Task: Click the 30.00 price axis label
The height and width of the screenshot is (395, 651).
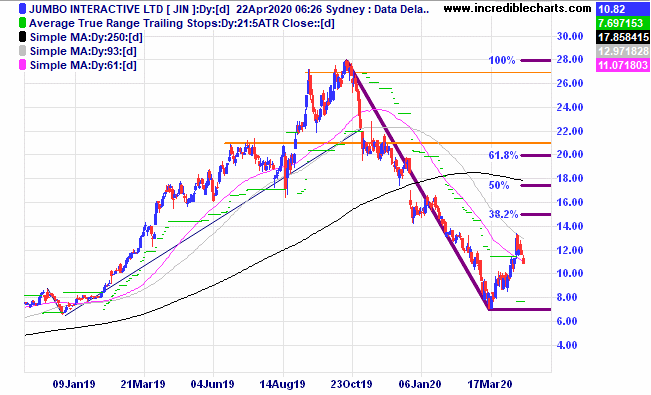Action: [570, 36]
